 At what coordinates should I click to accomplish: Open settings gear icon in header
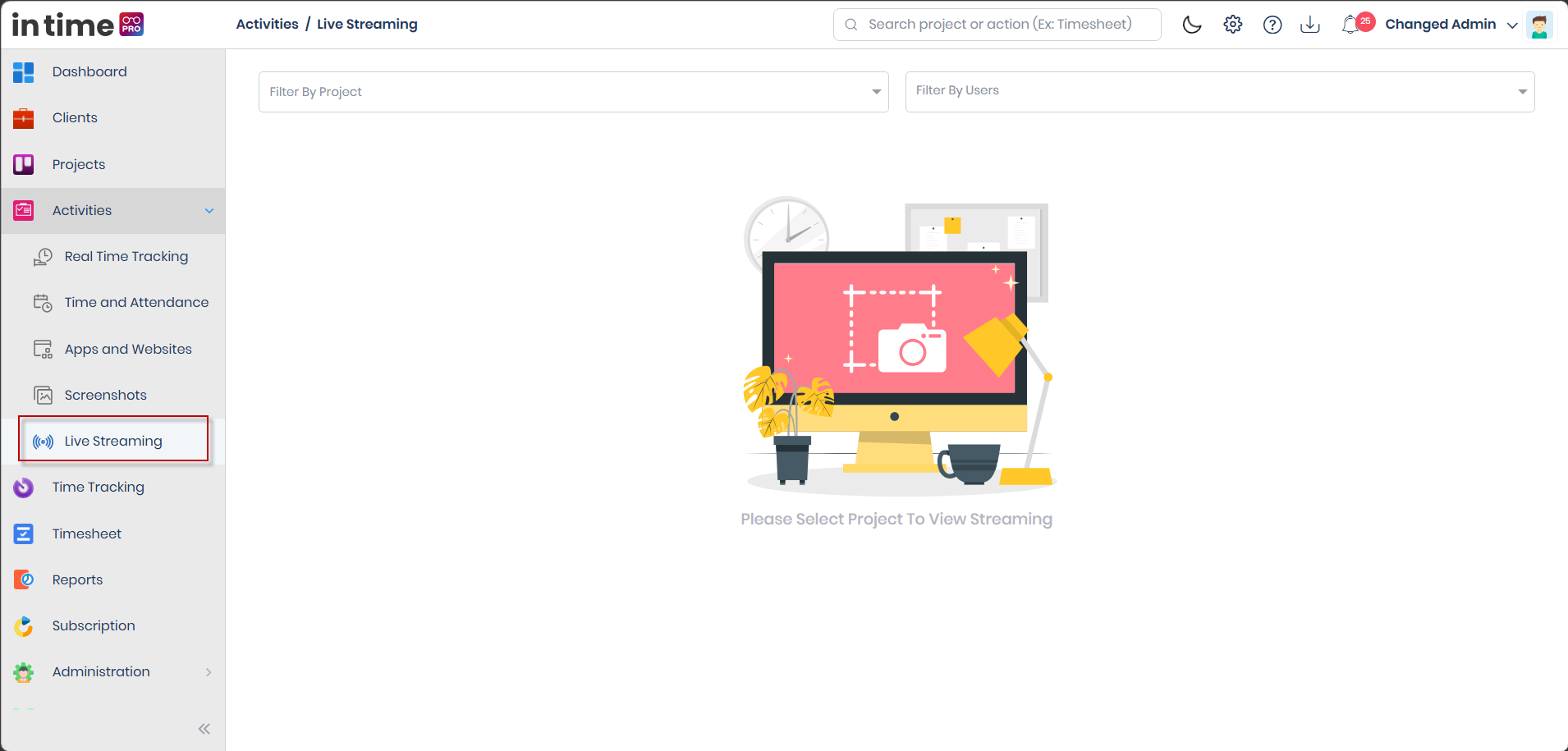tap(1232, 25)
